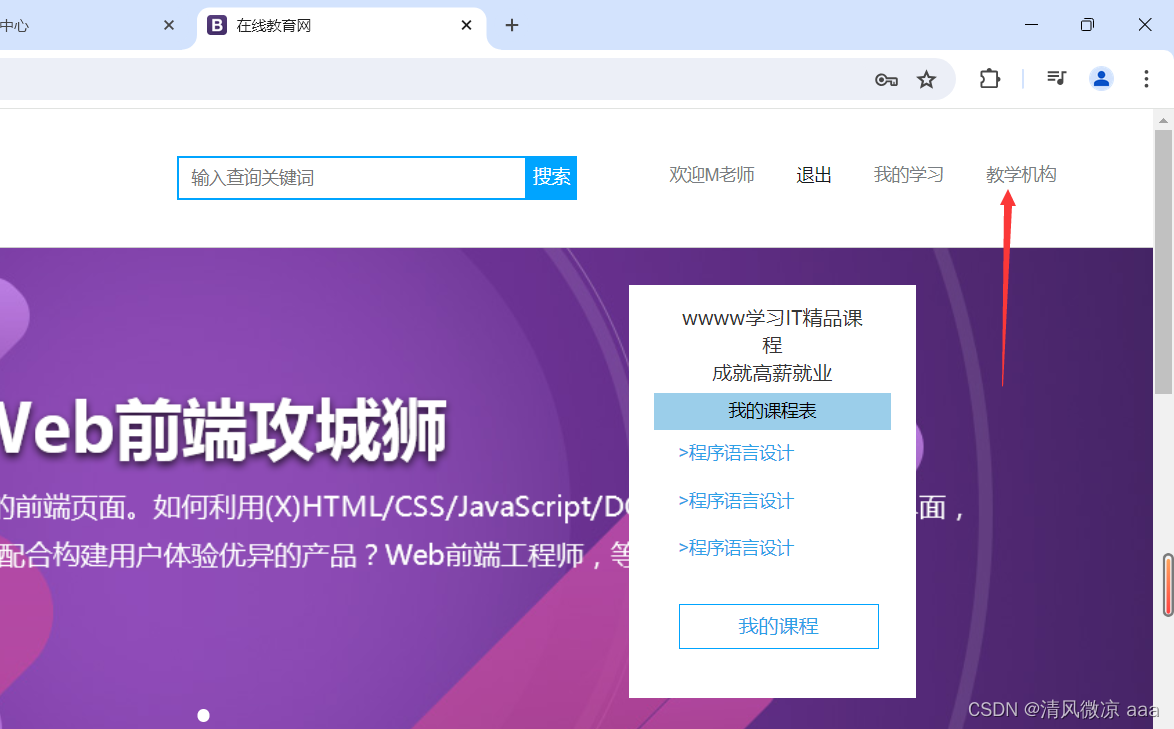Click the 我的课程 outlined button

pos(779,626)
